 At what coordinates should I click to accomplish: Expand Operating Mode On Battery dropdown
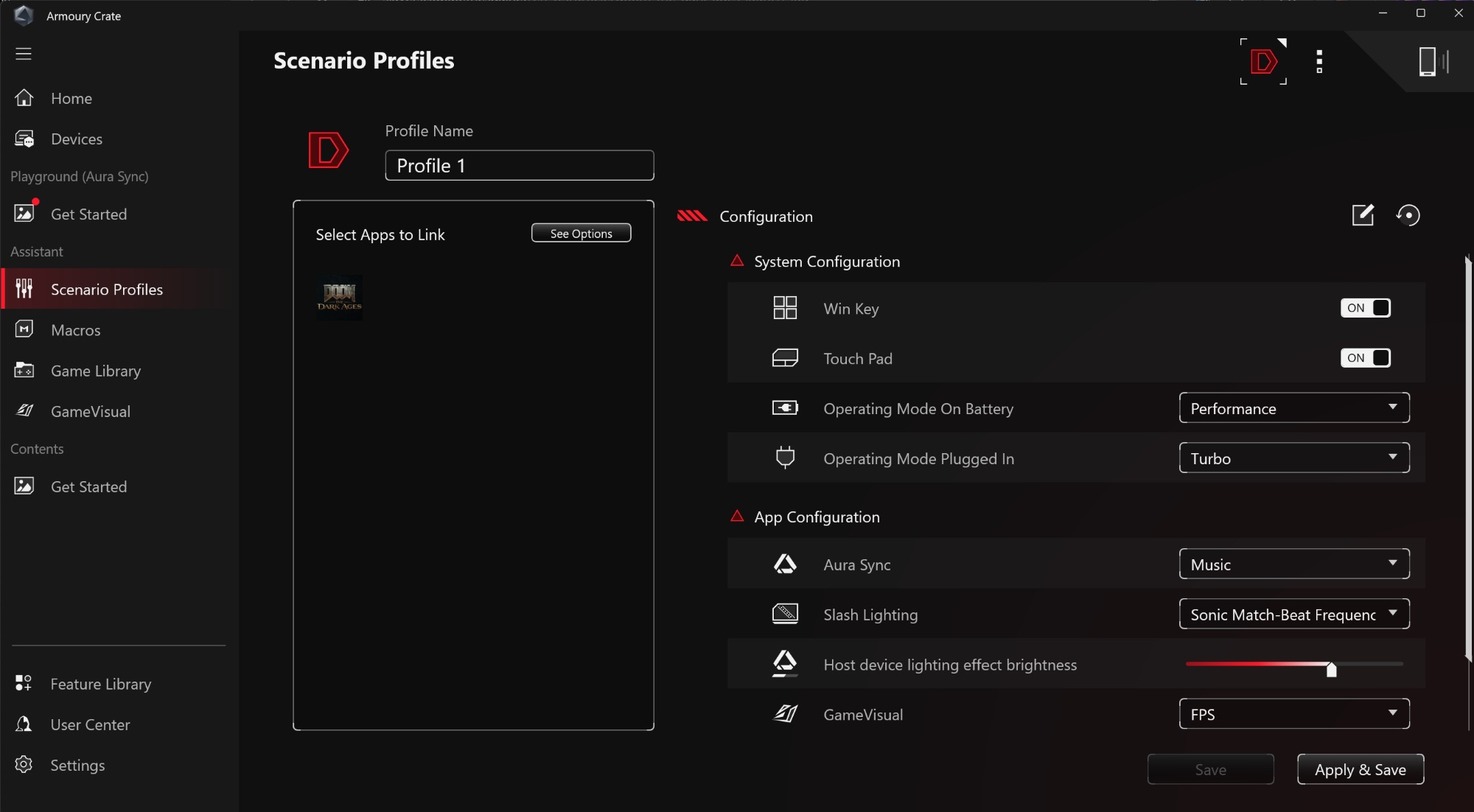click(1293, 408)
